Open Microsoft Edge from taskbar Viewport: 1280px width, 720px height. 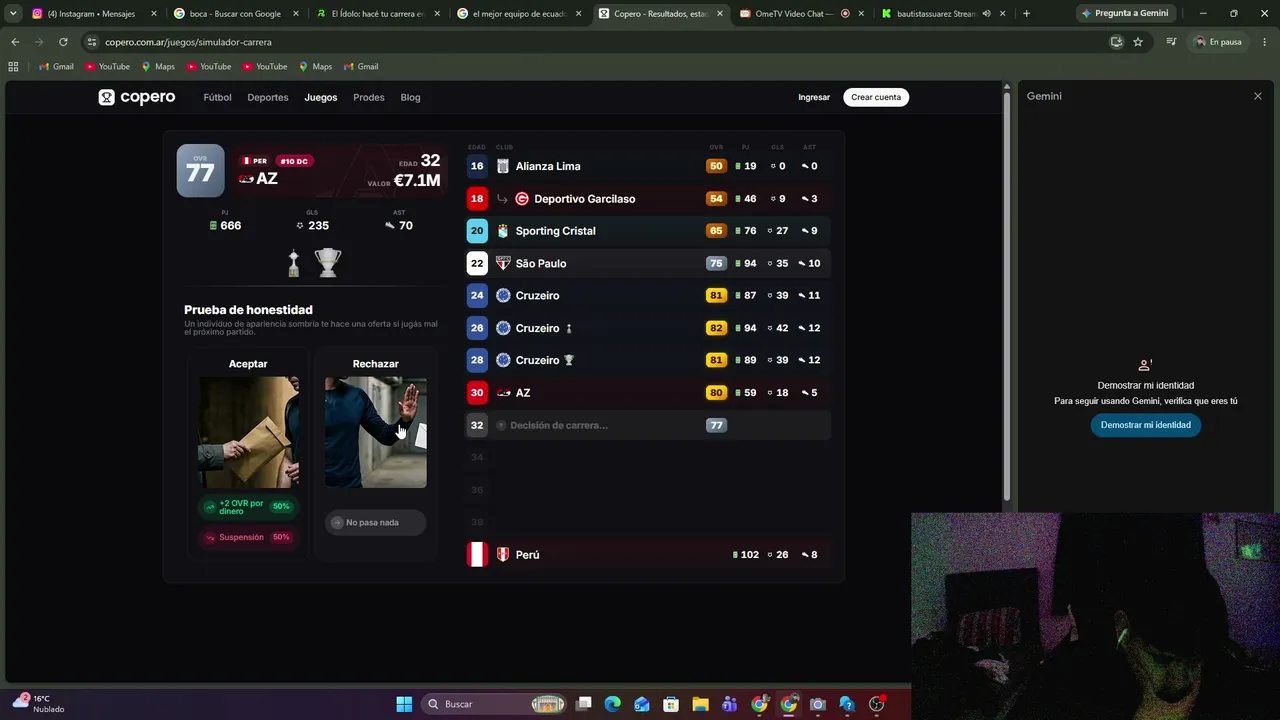[613, 704]
